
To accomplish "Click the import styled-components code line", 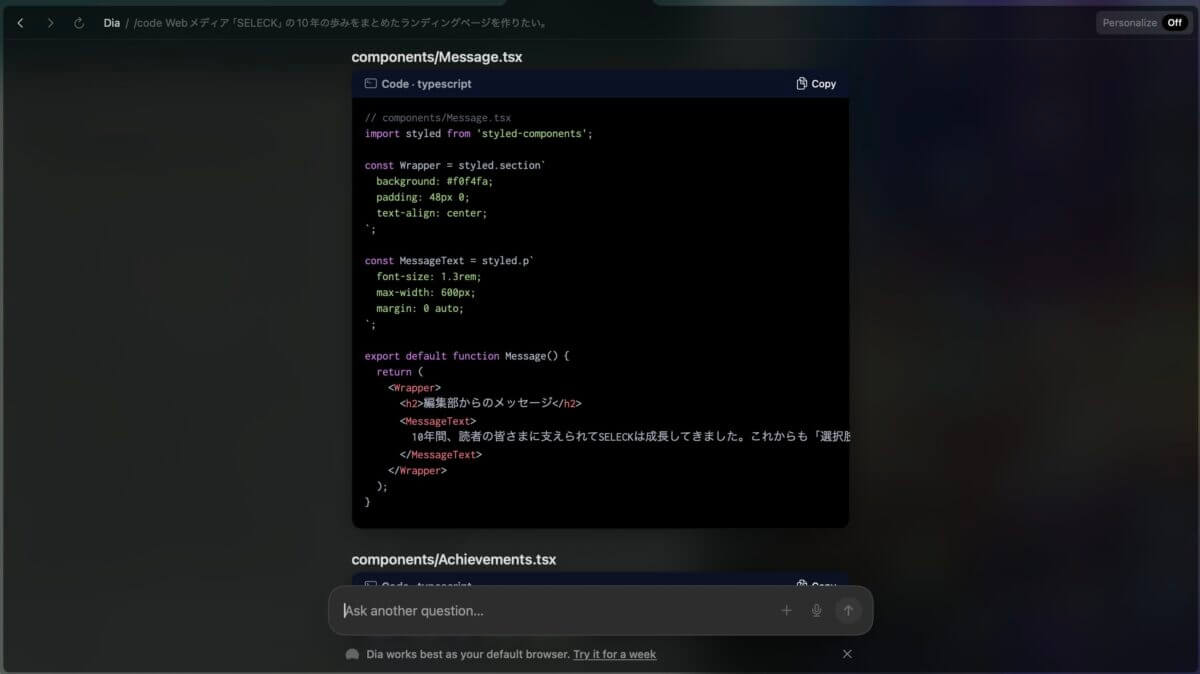I will pos(479,133).
